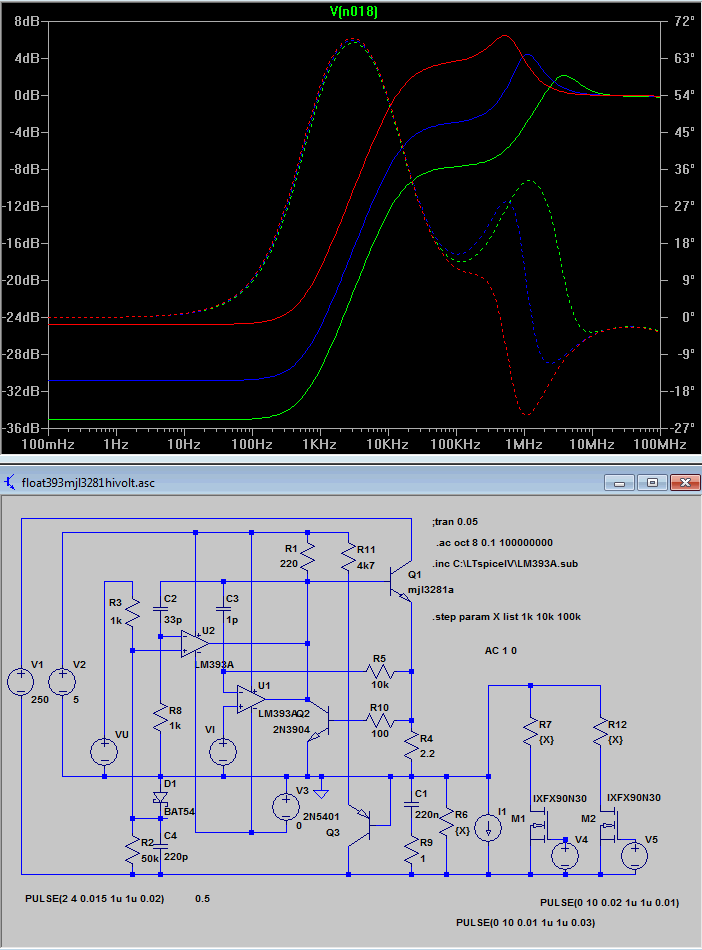
Task: Close the float393mjl3281hivolt.asc window
Action: (x=685, y=483)
